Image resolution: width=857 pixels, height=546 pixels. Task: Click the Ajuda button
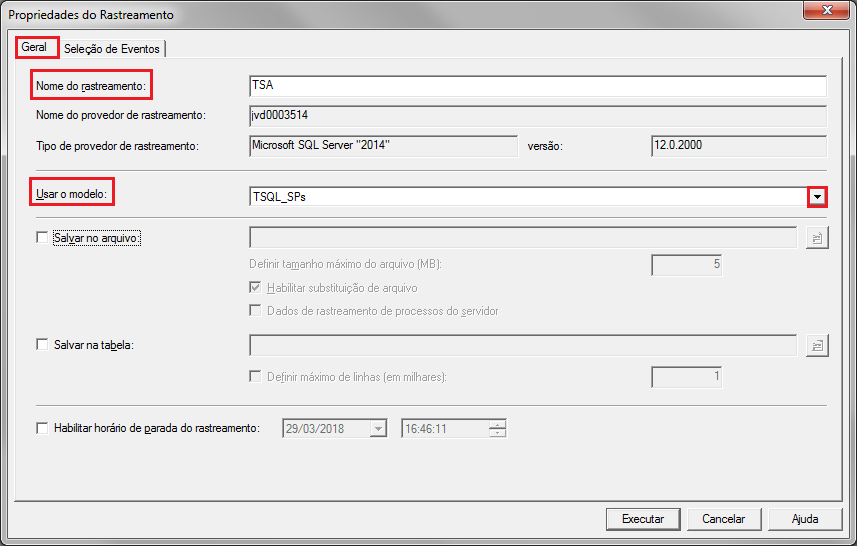point(805,519)
